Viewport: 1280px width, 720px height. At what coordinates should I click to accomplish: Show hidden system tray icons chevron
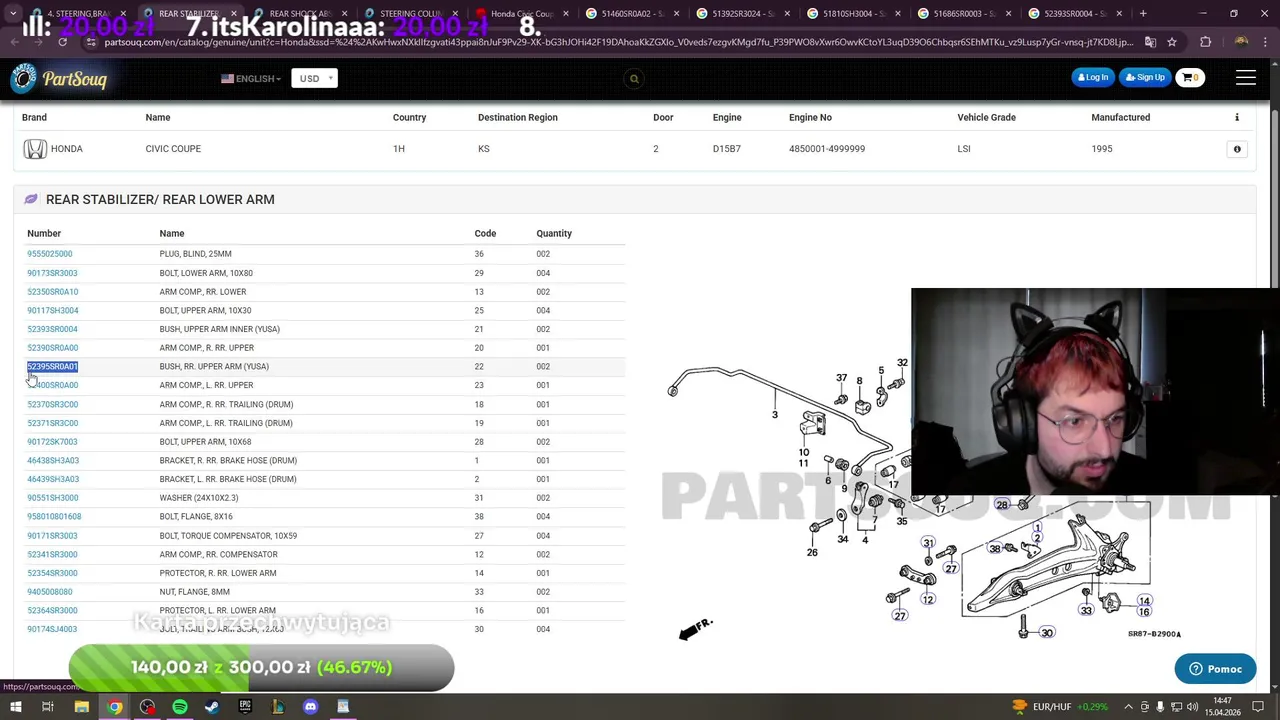click(x=1128, y=707)
